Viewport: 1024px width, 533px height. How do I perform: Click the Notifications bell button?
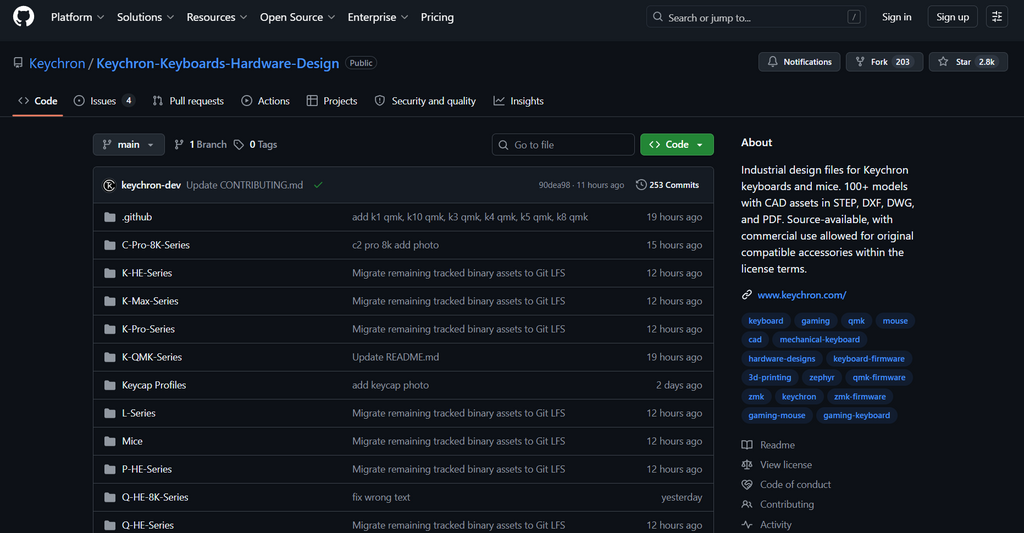[798, 62]
